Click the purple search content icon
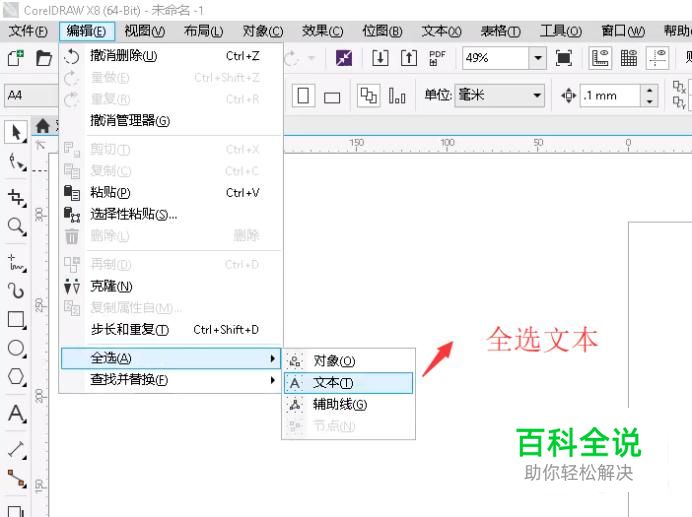Screen dimensions: 692x517 click(344, 58)
